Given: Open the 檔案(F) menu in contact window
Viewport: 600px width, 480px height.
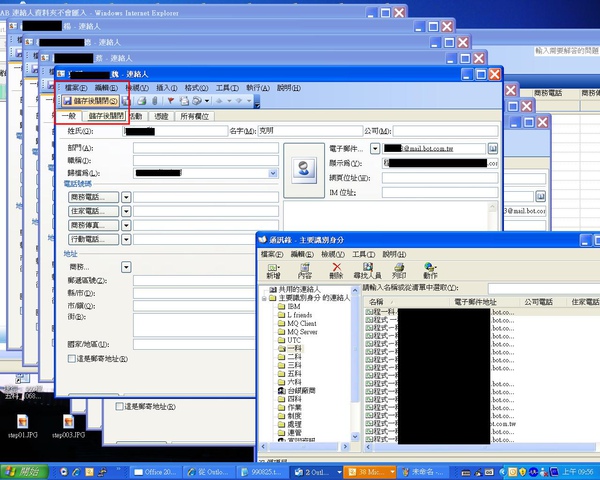Looking at the screenshot, I should (76, 88).
